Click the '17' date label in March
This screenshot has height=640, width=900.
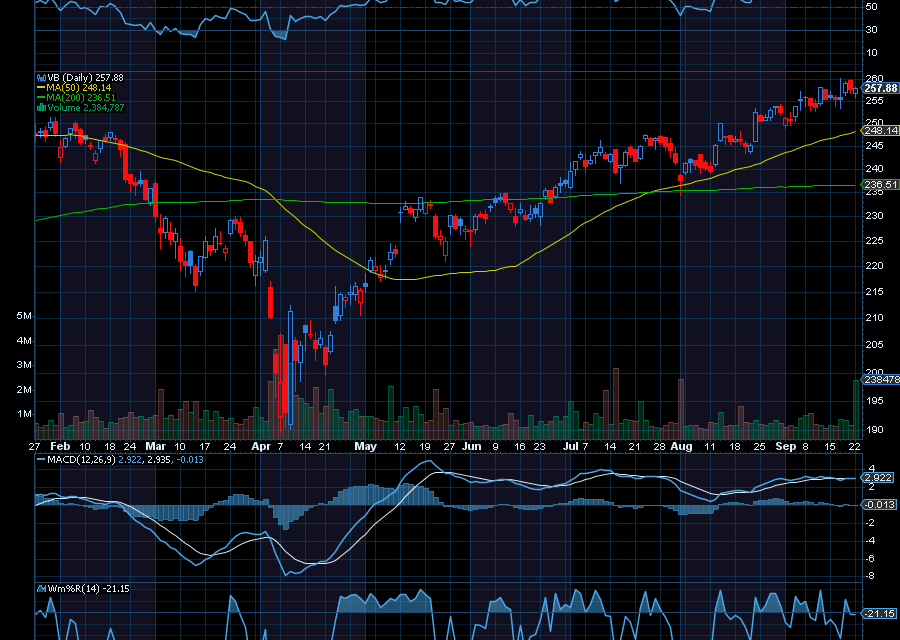[204, 447]
